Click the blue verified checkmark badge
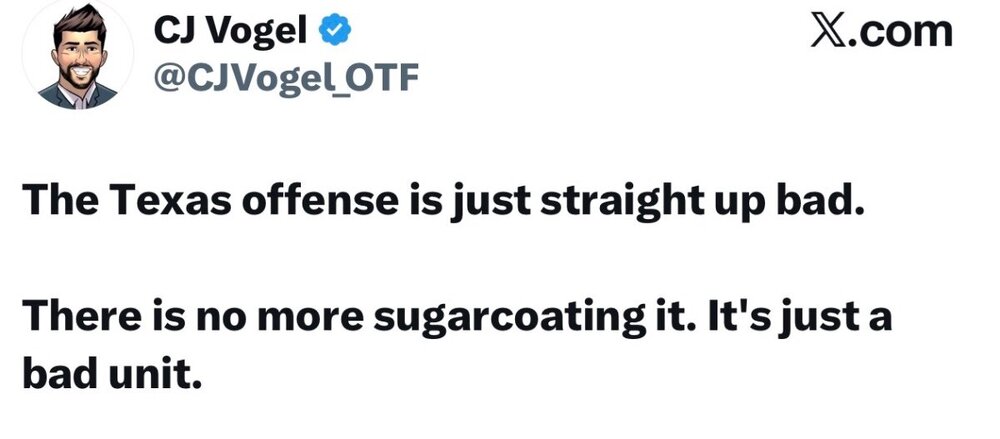Viewport: 1000px width, 439px height. click(x=334, y=31)
